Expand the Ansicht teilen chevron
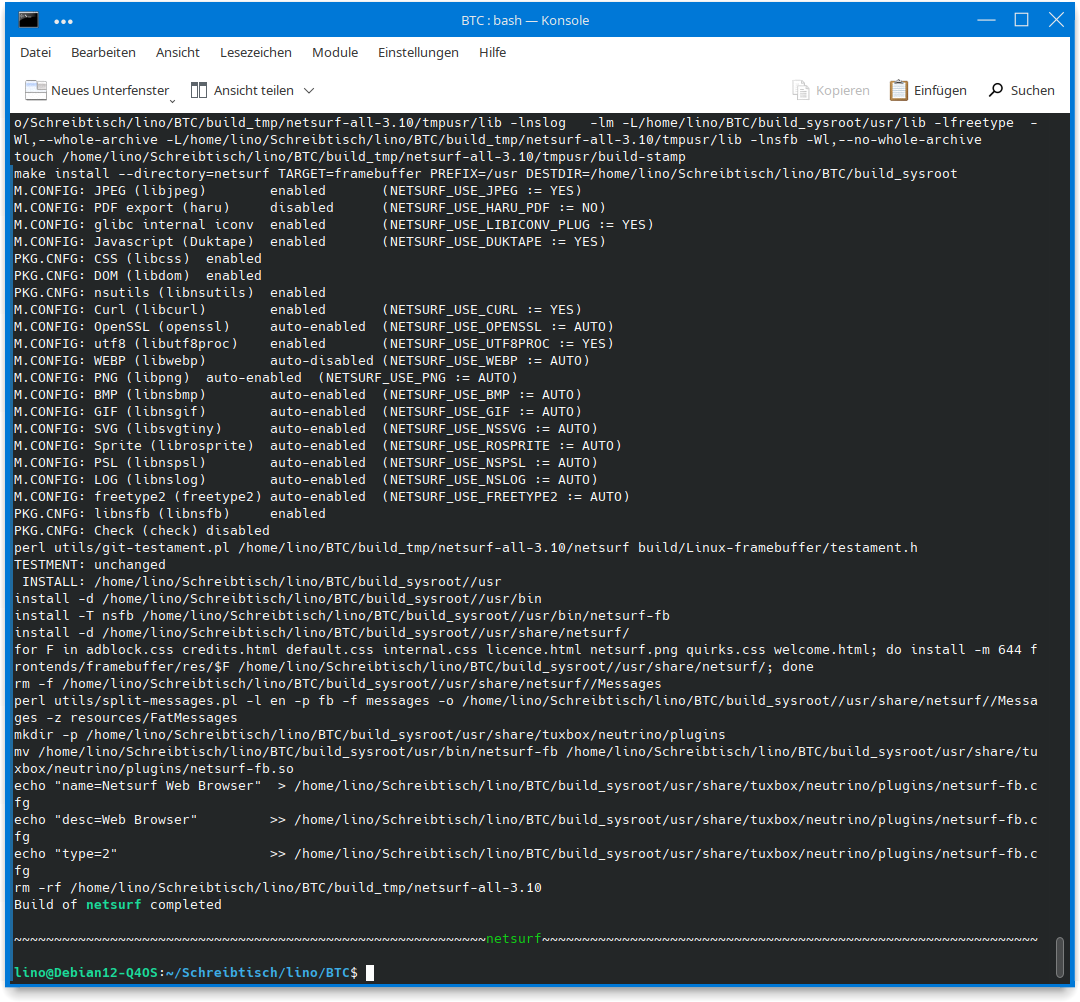The height and width of the screenshot is (1002, 1080). 308,90
